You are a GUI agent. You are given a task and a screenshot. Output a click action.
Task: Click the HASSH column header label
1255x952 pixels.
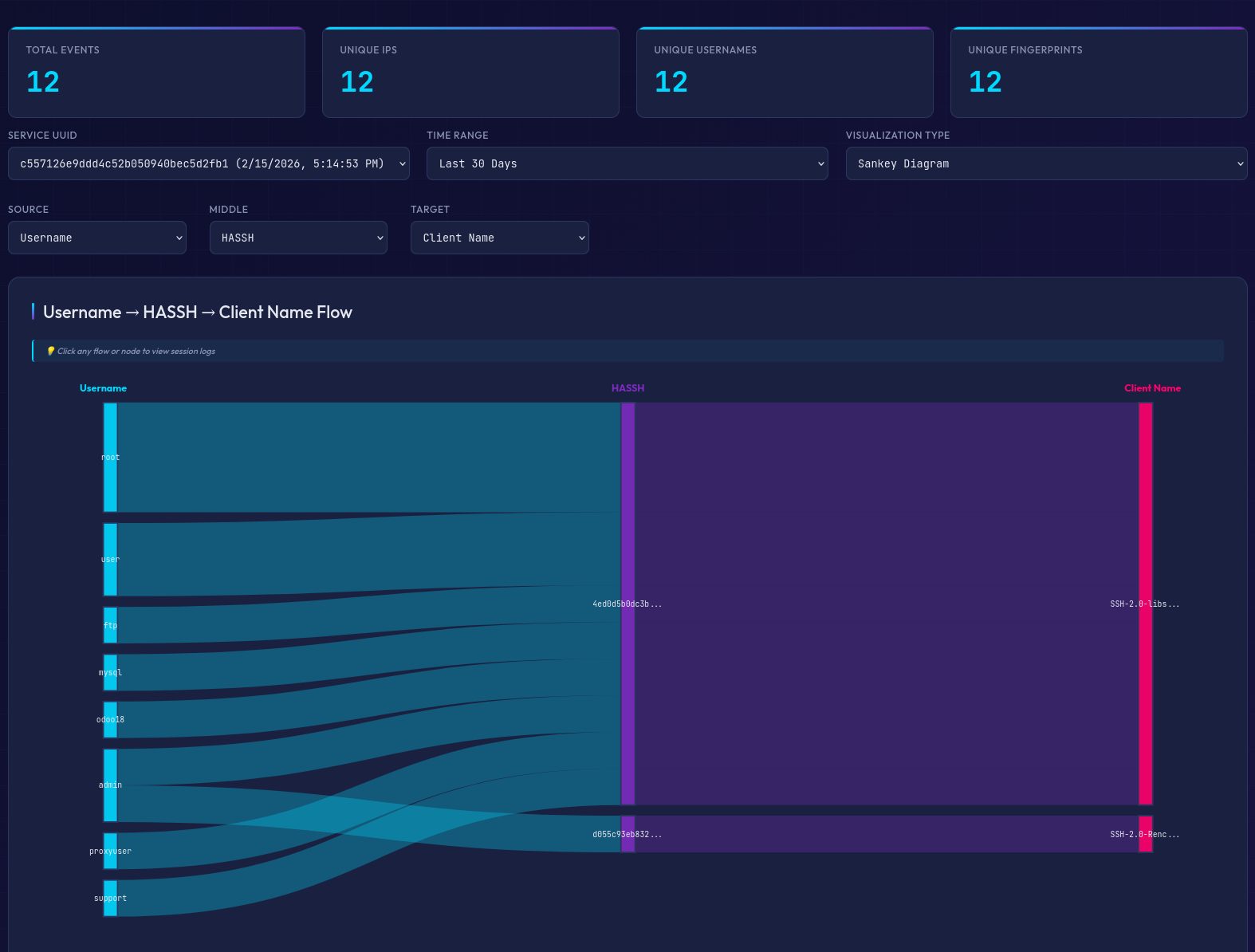tap(627, 388)
